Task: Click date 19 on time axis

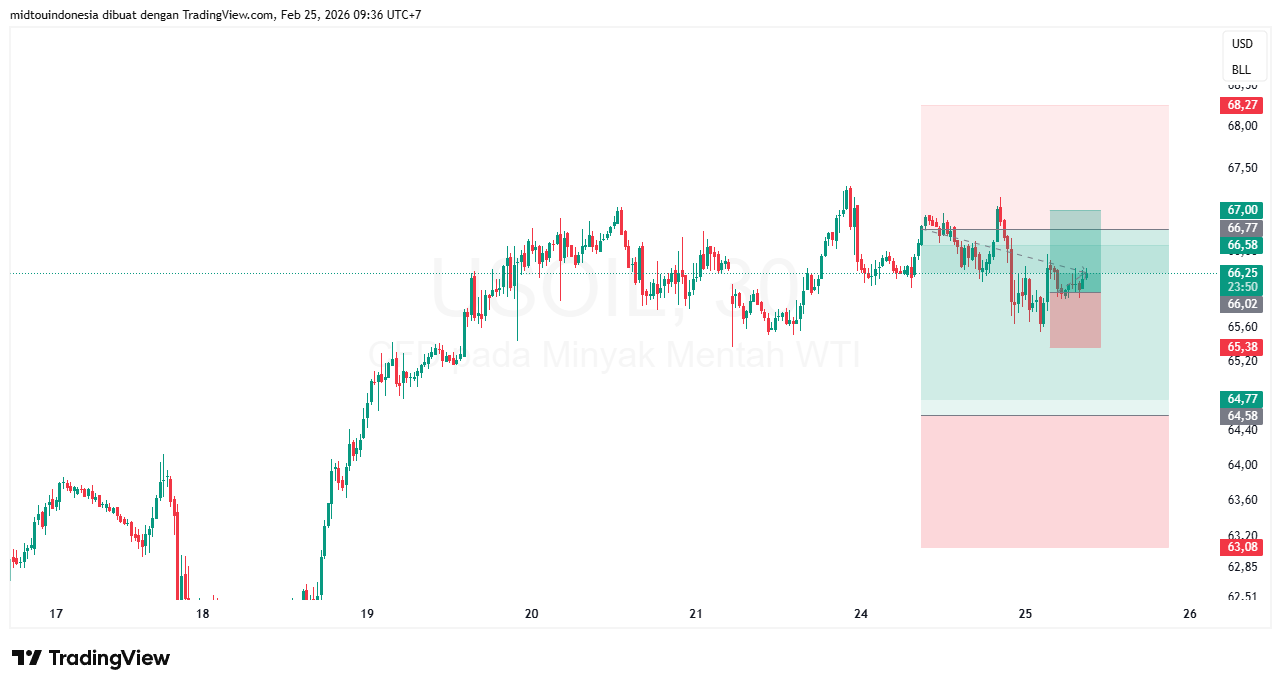Action: point(367,613)
